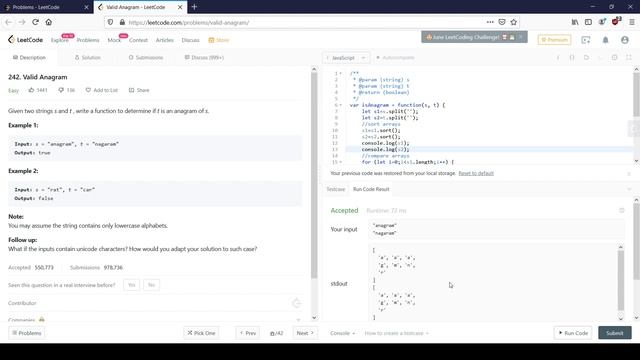Click the Premium button
Screen dimensions: 640x360
[x=554, y=40]
